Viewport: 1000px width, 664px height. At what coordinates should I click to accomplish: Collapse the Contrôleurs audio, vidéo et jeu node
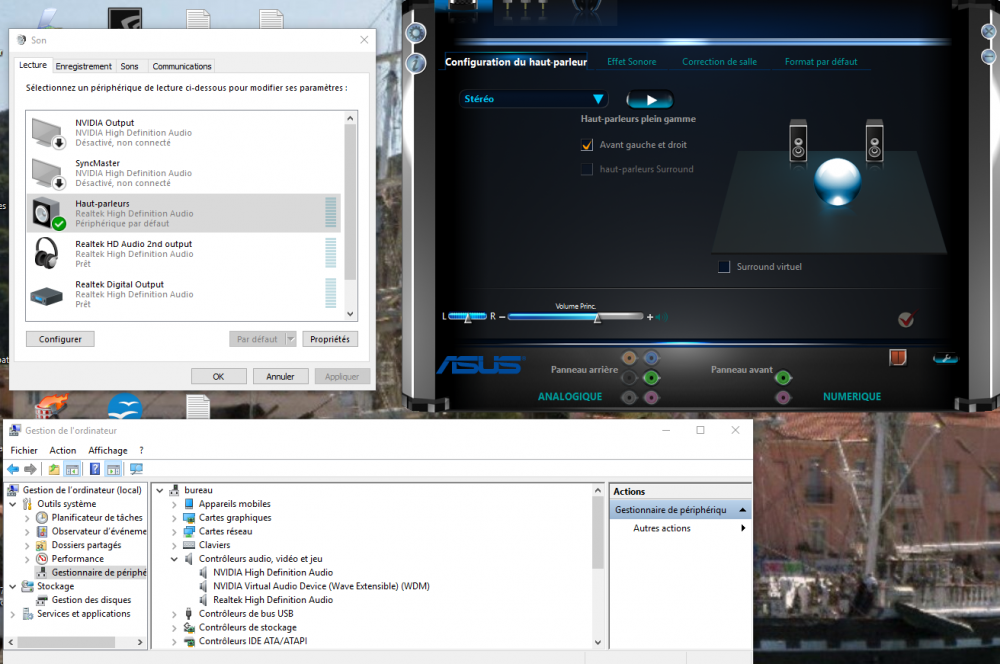tap(174, 559)
